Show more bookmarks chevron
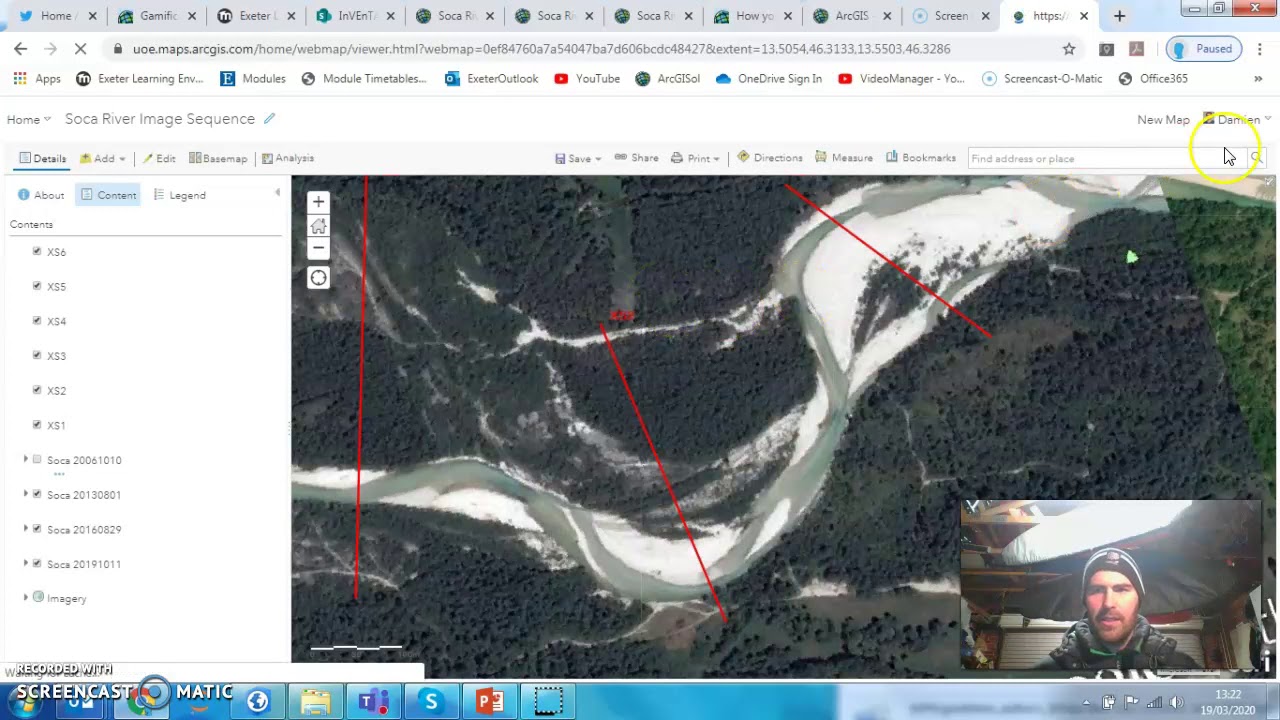Image resolution: width=1280 pixels, height=720 pixels. [1258, 79]
